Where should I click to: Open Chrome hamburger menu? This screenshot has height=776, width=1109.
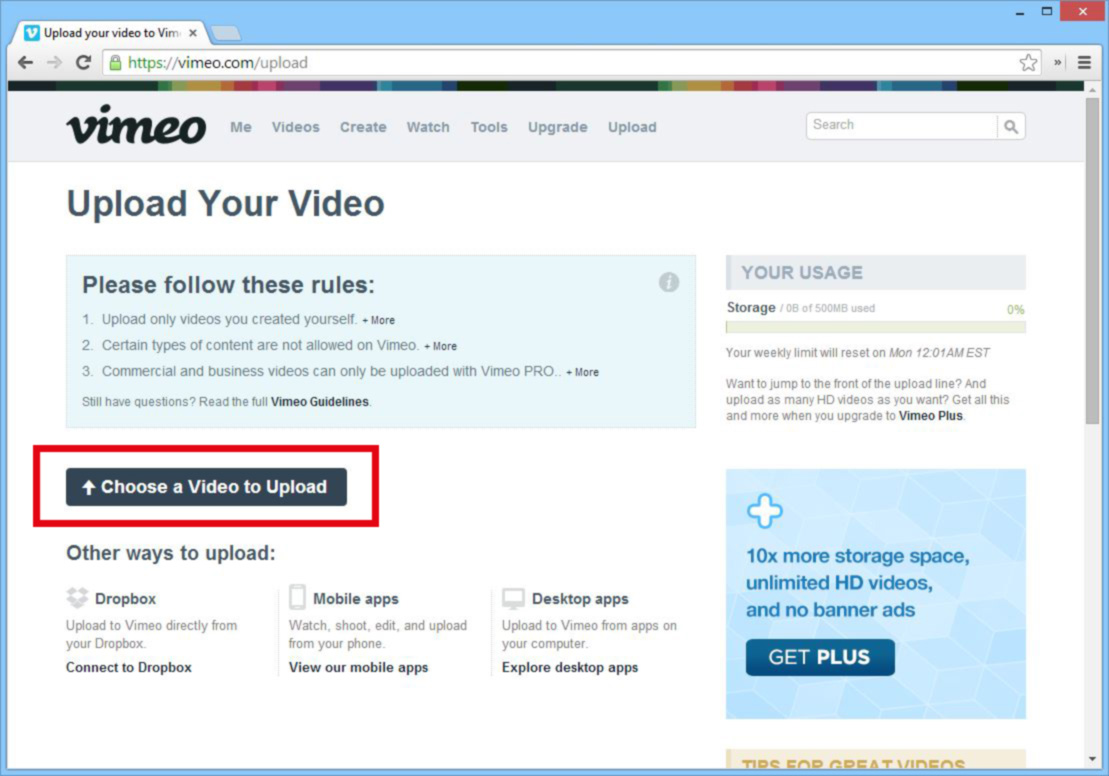pyautogui.click(x=1084, y=62)
